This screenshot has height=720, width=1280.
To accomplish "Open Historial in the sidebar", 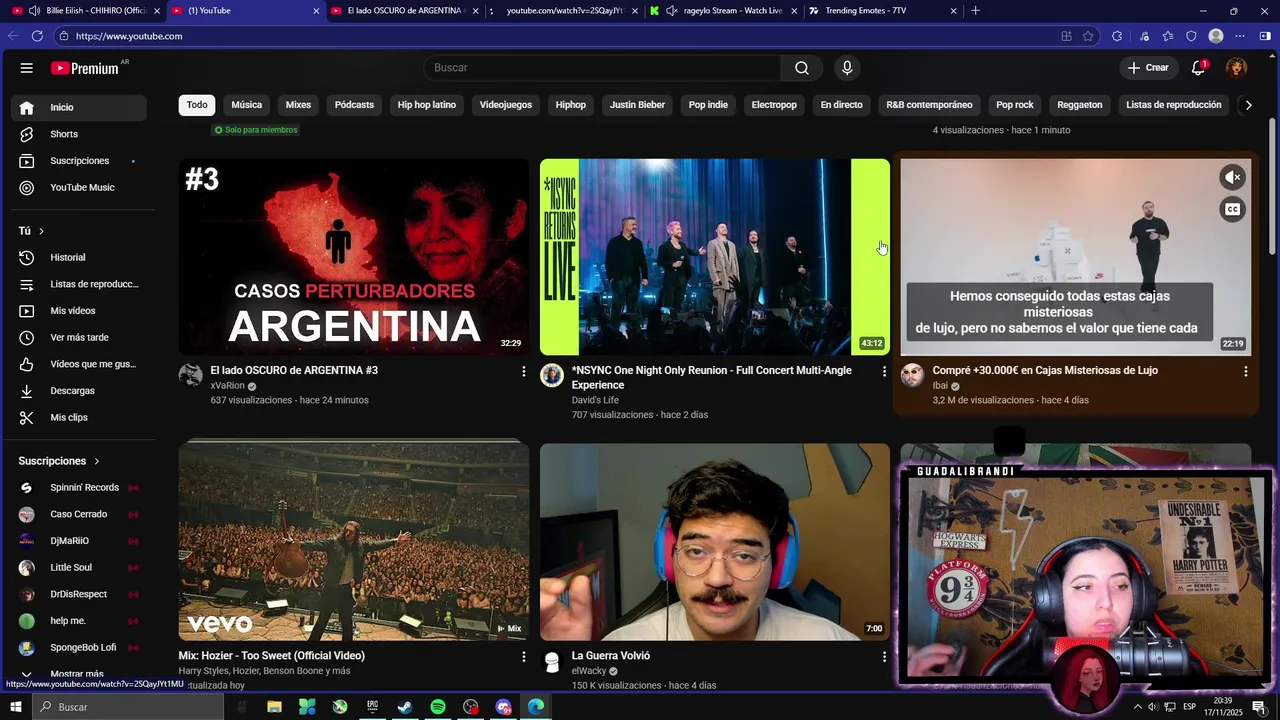I will pyautogui.click(x=79, y=258).
